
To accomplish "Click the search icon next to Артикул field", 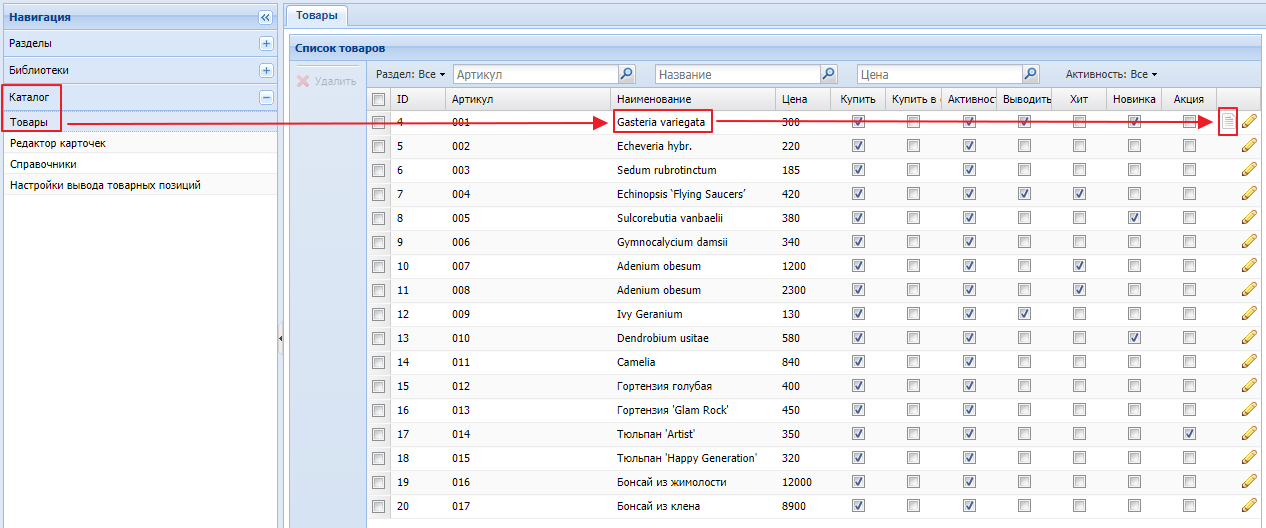I will (626, 74).
